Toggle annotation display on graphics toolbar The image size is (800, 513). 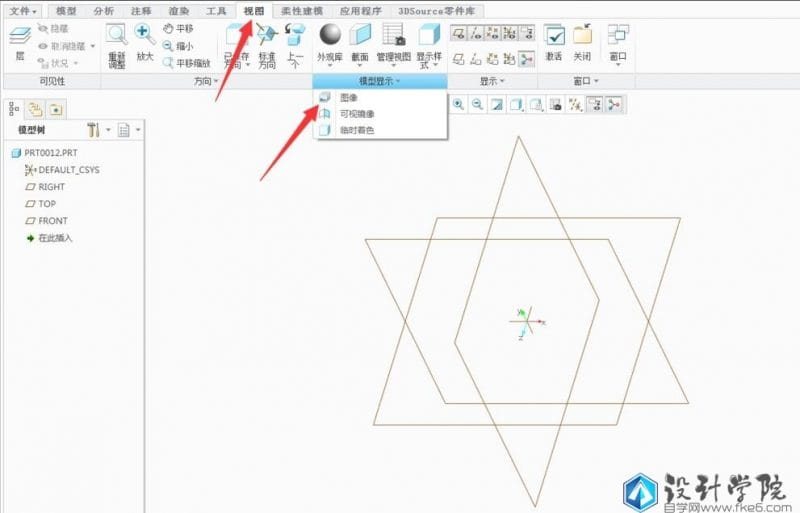coord(595,104)
